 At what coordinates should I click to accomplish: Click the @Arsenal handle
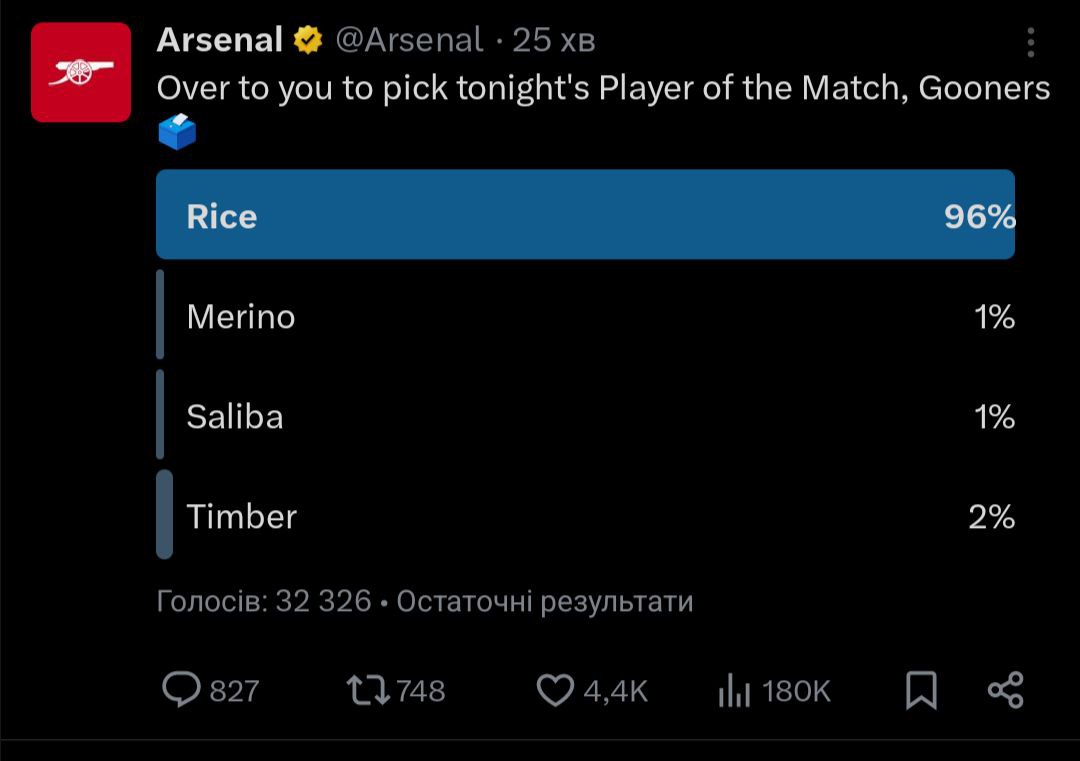click(x=408, y=40)
